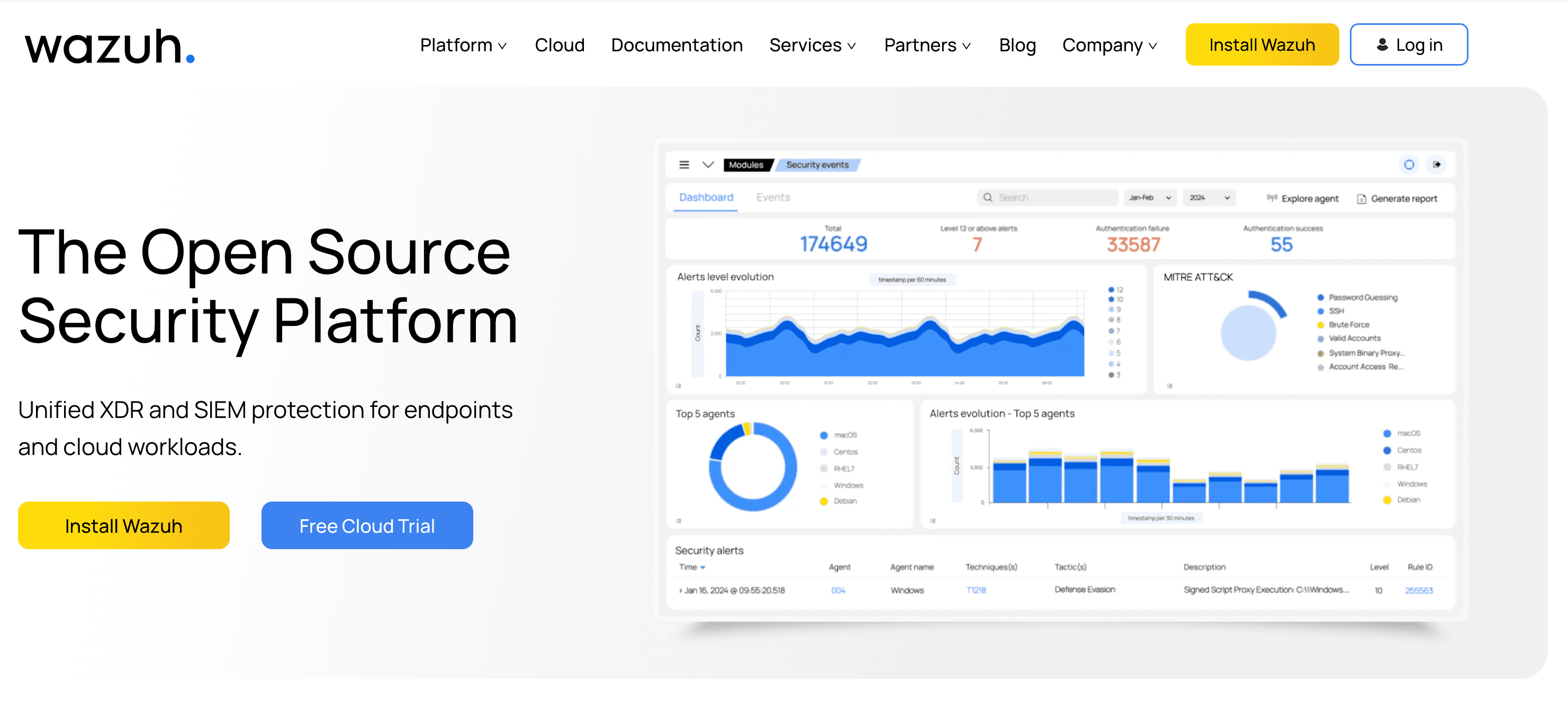Click the Brute Force legend dot
Viewport: 1568px width, 710px height.
(1320, 325)
